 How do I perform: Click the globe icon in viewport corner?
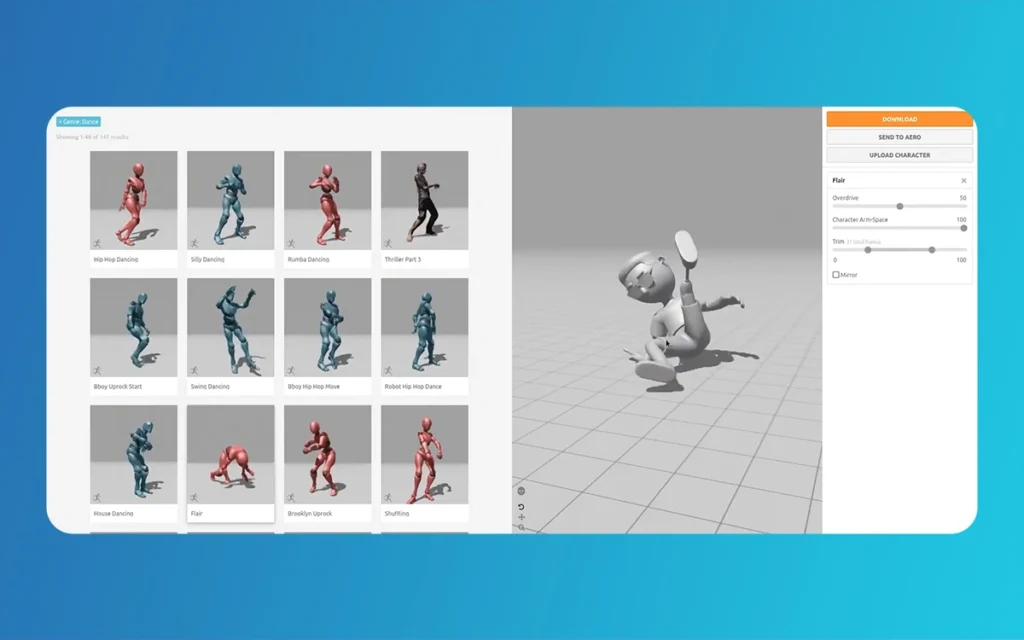click(x=521, y=491)
